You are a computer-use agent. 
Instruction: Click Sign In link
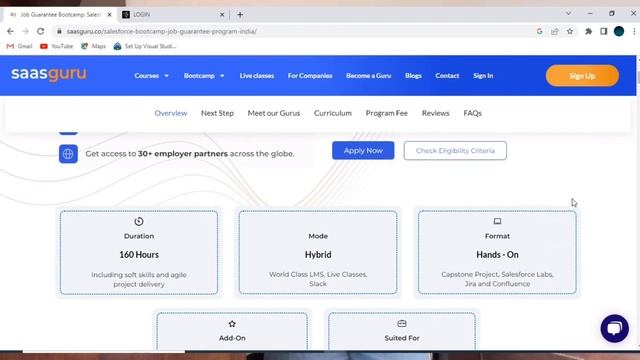tap(483, 76)
